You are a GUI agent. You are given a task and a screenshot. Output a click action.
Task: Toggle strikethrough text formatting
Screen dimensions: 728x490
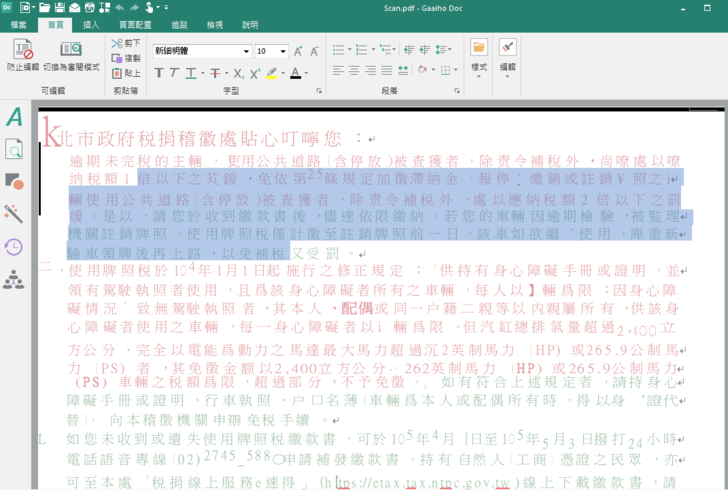(x=215, y=73)
